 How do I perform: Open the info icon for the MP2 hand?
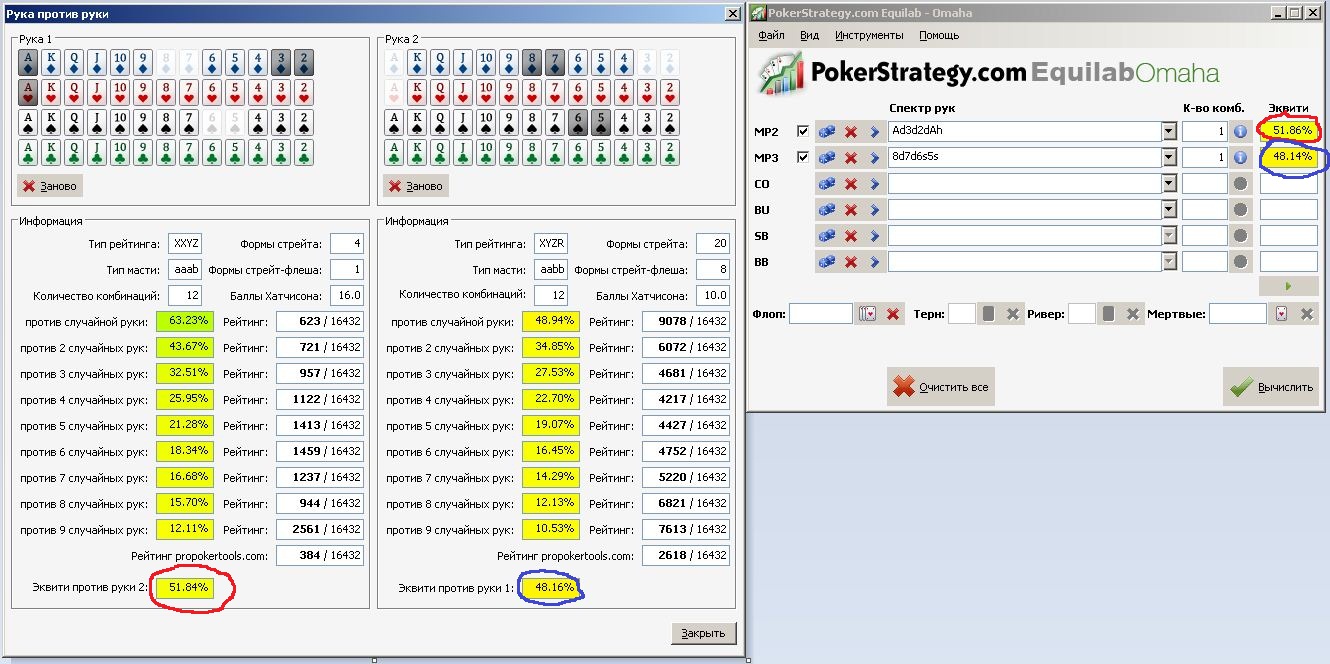[x=1240, y=132]
